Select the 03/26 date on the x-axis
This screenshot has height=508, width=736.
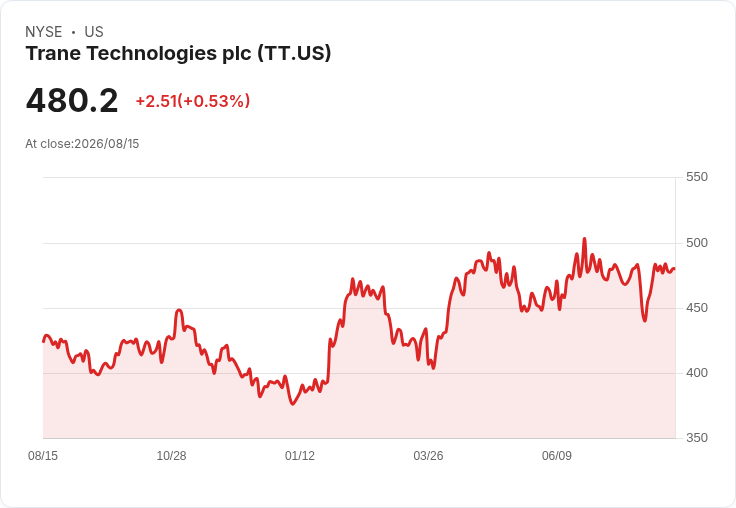(x=428, y=455)
